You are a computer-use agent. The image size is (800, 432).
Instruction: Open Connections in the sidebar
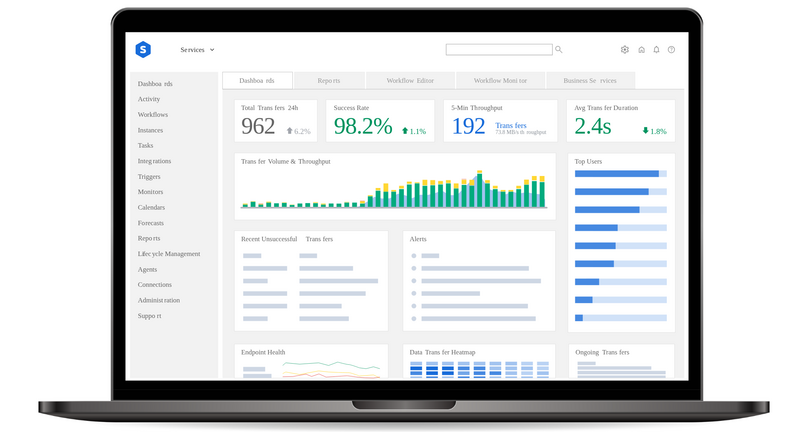coord(155,285)
